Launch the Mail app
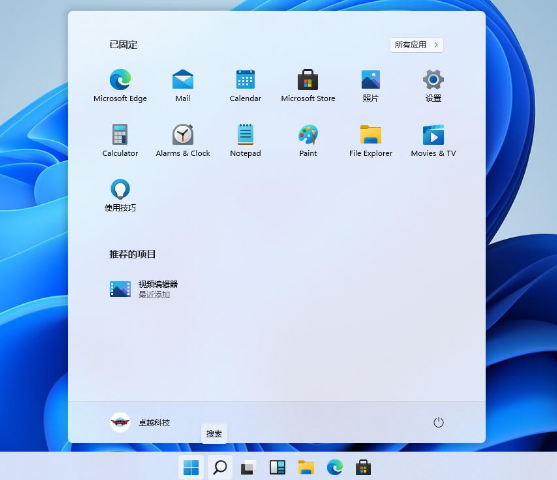557x480 pixels. pos(183,86)
